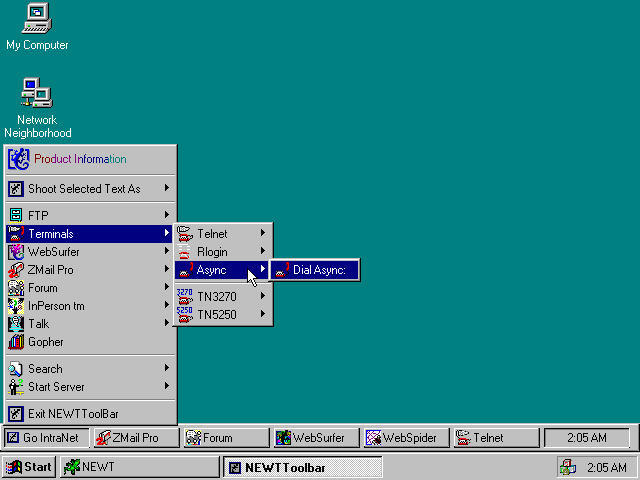Launch WebSurfer from the NEWT toolbar
The width and height of the screenshot is (640, 480).
pos(317,438)
